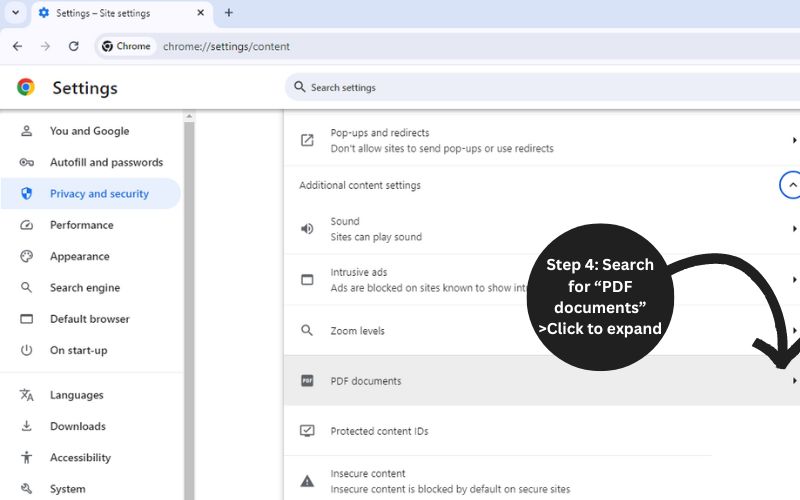
Task: Open On start-up section
Action: tap(90, 351)
